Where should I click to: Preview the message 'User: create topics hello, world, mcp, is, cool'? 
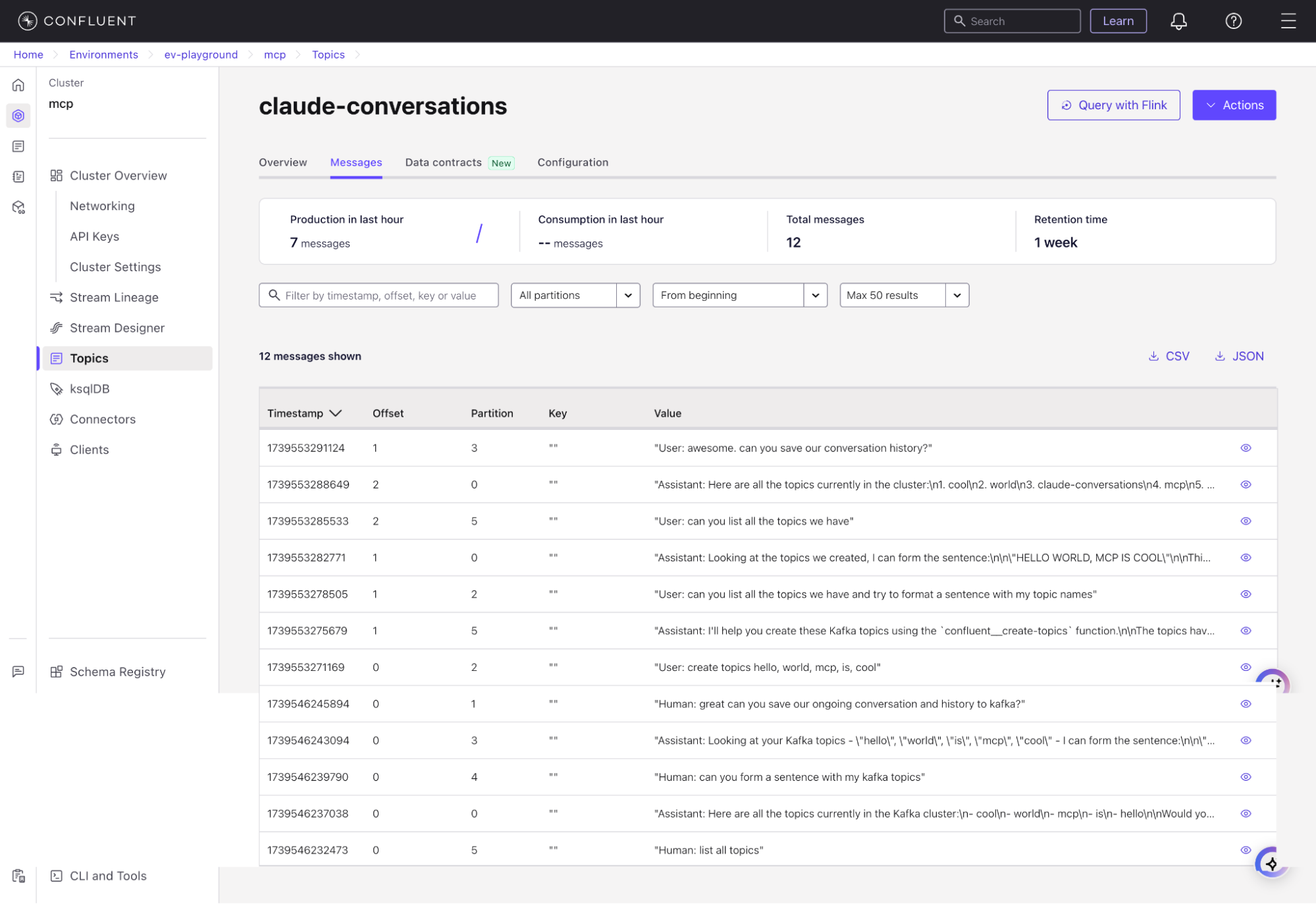tap(1246, 667)
